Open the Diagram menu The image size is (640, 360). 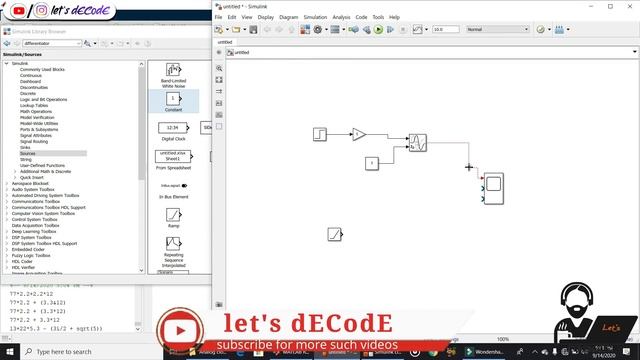tap(289, 17)
